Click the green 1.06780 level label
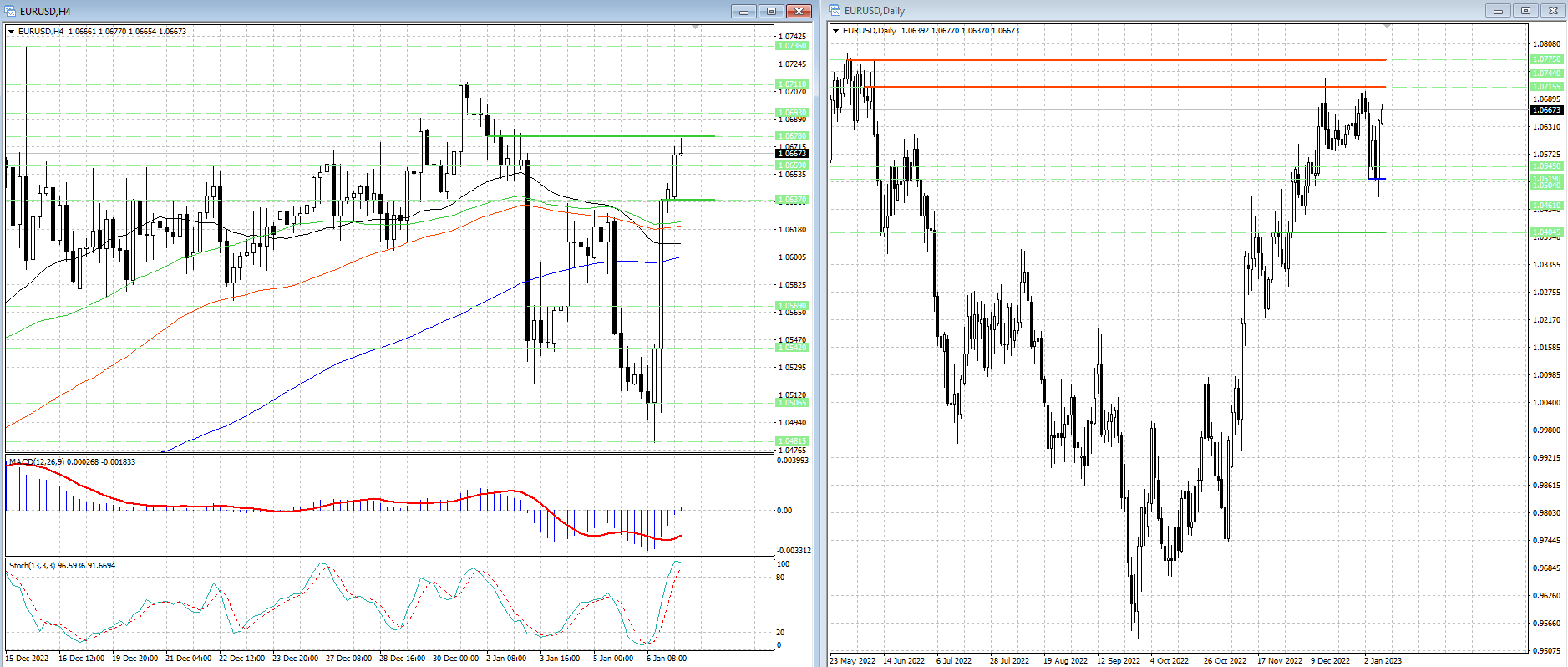 (x=792, y=136)
